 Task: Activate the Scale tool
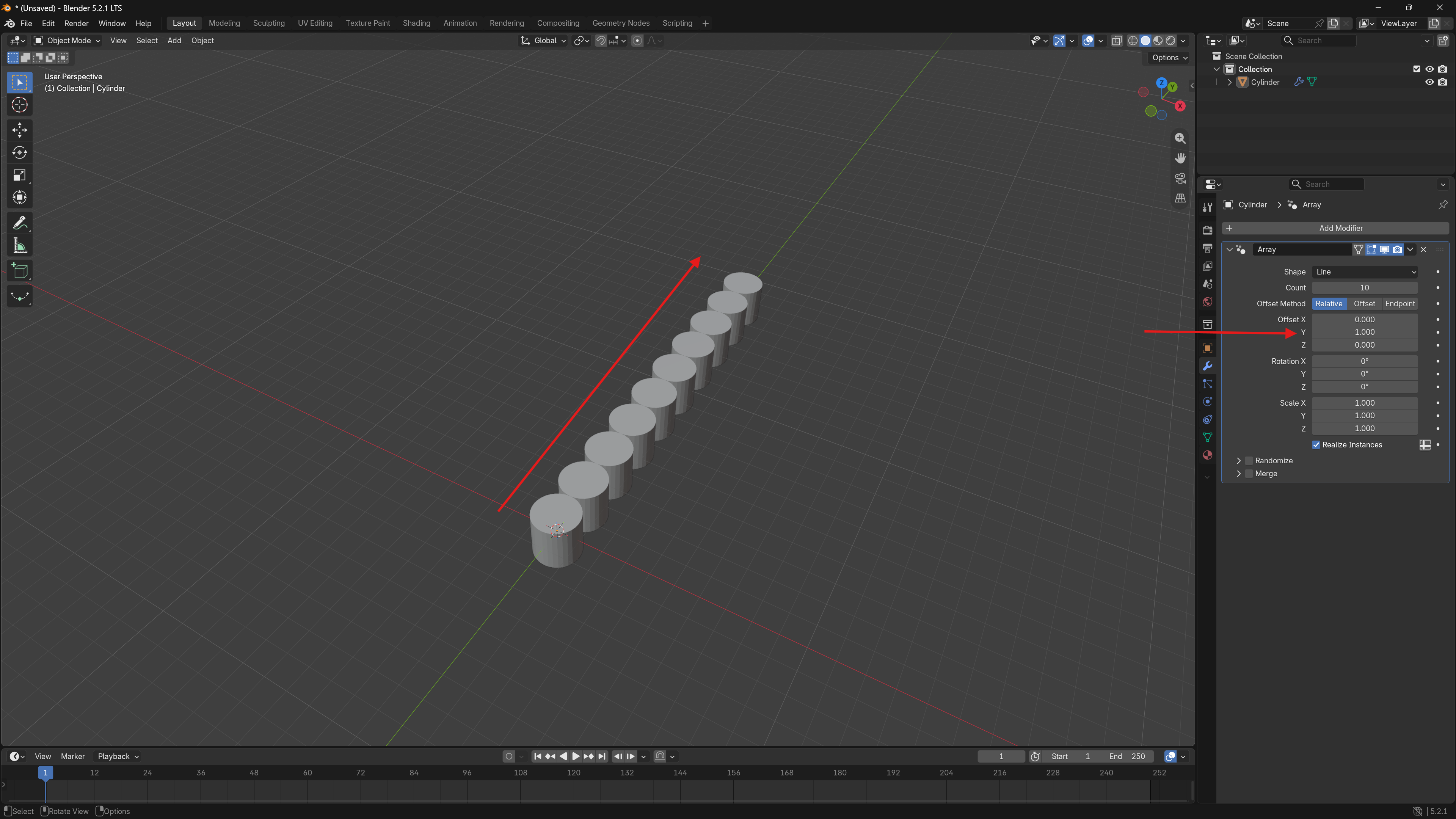pyautogui.click(x=20, y=175)
